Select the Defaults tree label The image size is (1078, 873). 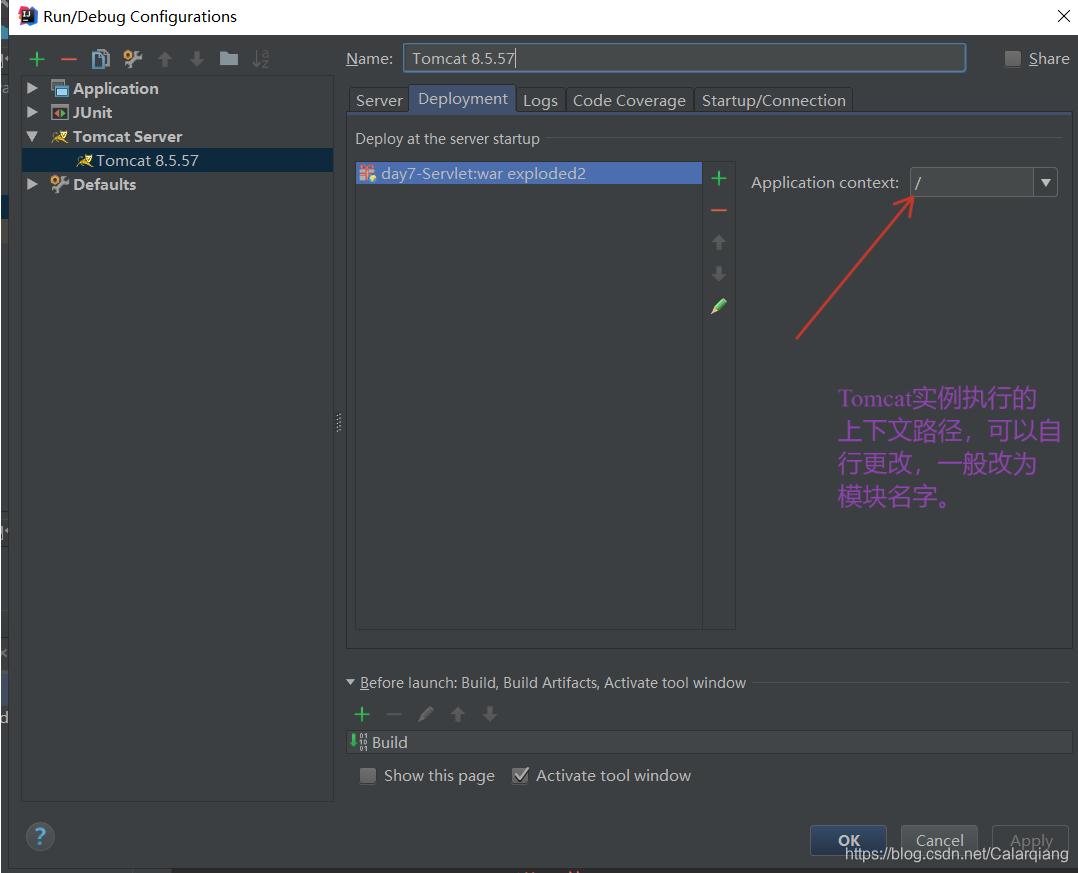click(x=104, y=184)
